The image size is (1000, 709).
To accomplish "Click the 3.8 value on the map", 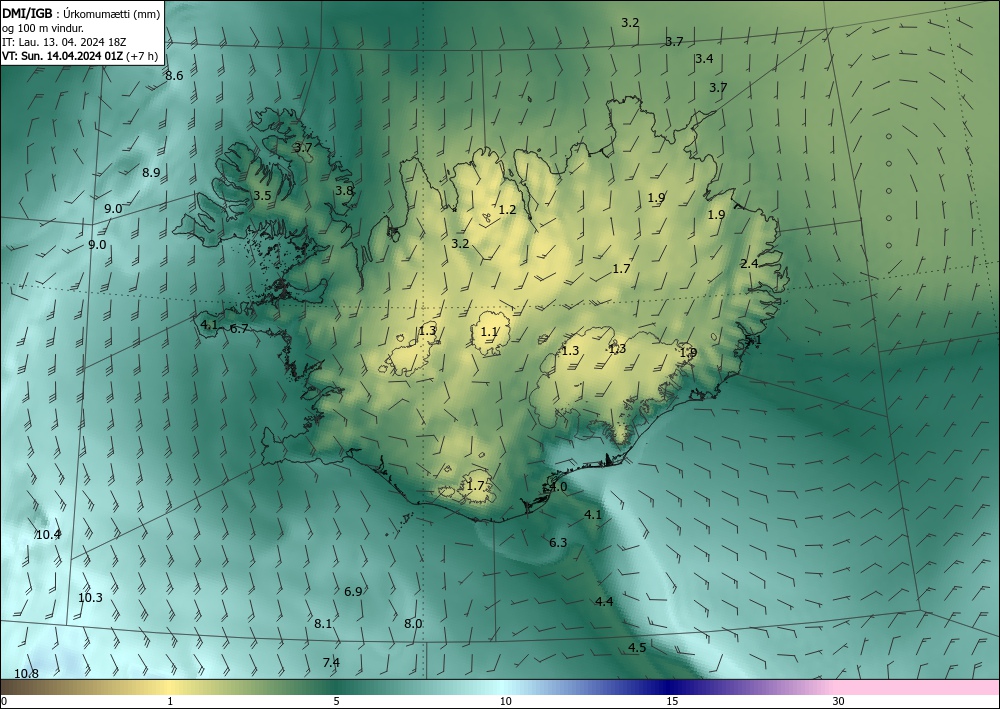I will click(x=344, y=190).
